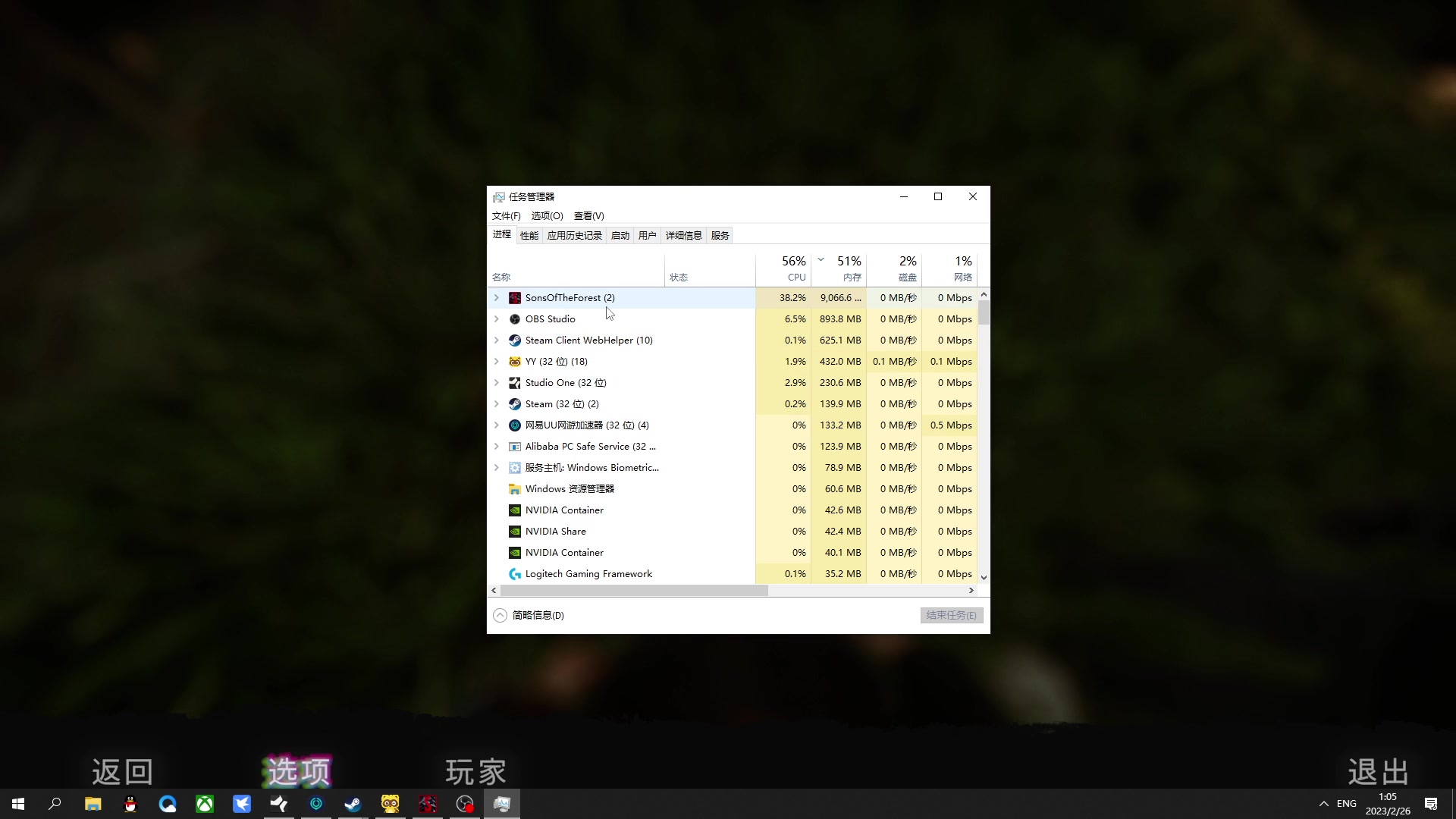
Task: Open QQ penguin icon in taskbar
Action: tap(130, 804)
